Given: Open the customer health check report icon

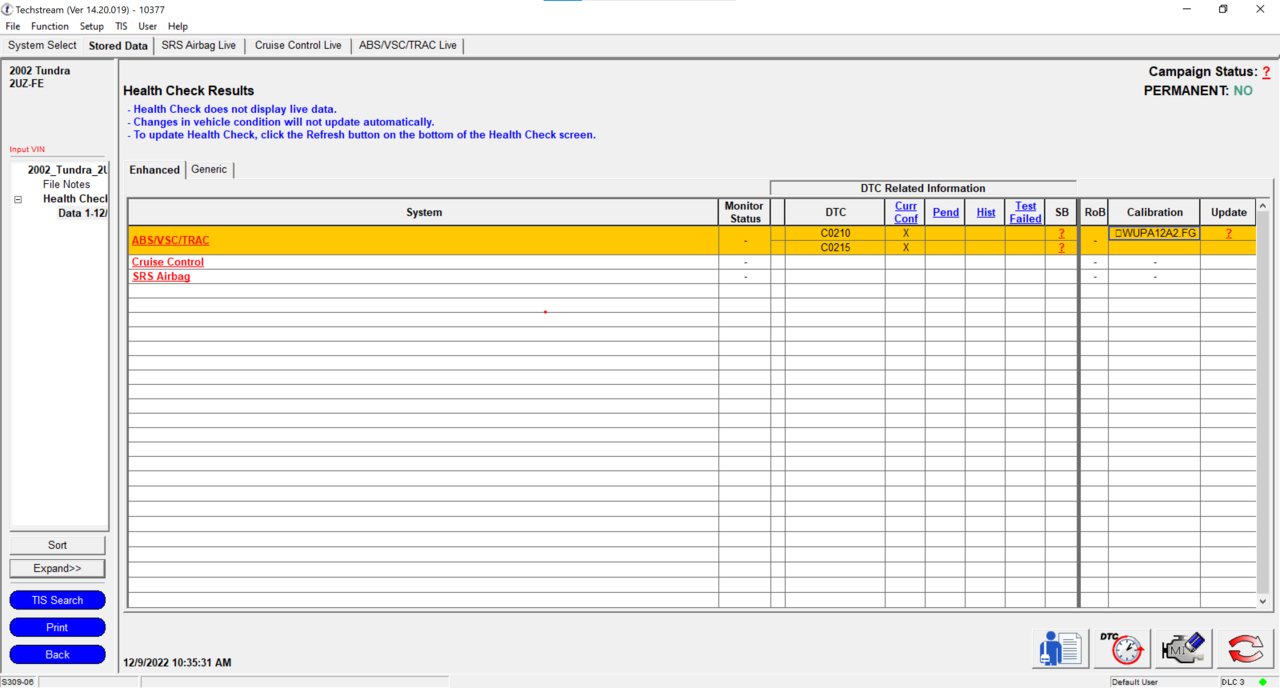Looking at the screenshot, I should [x=1059, y=649].
